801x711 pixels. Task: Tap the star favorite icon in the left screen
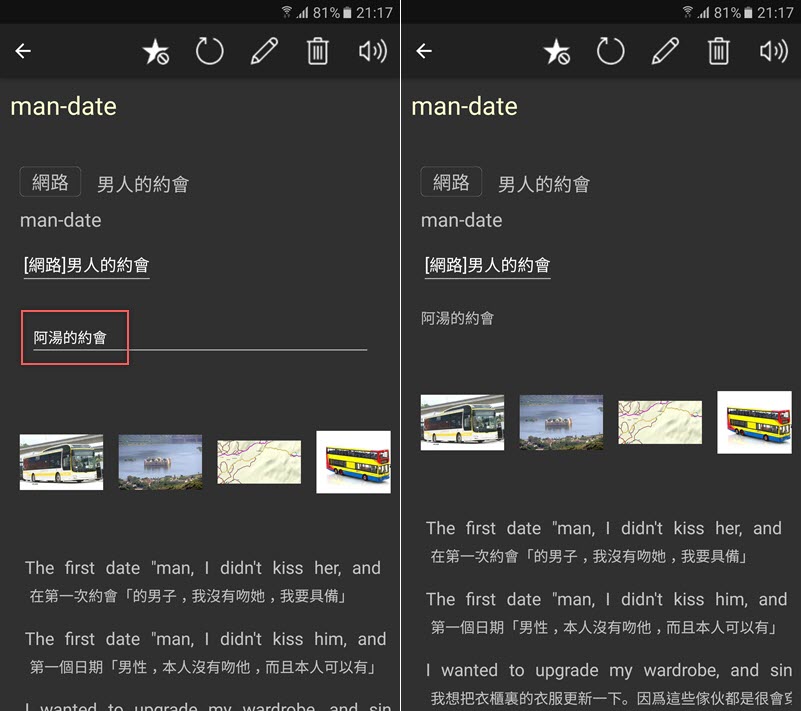click(156, 52)
